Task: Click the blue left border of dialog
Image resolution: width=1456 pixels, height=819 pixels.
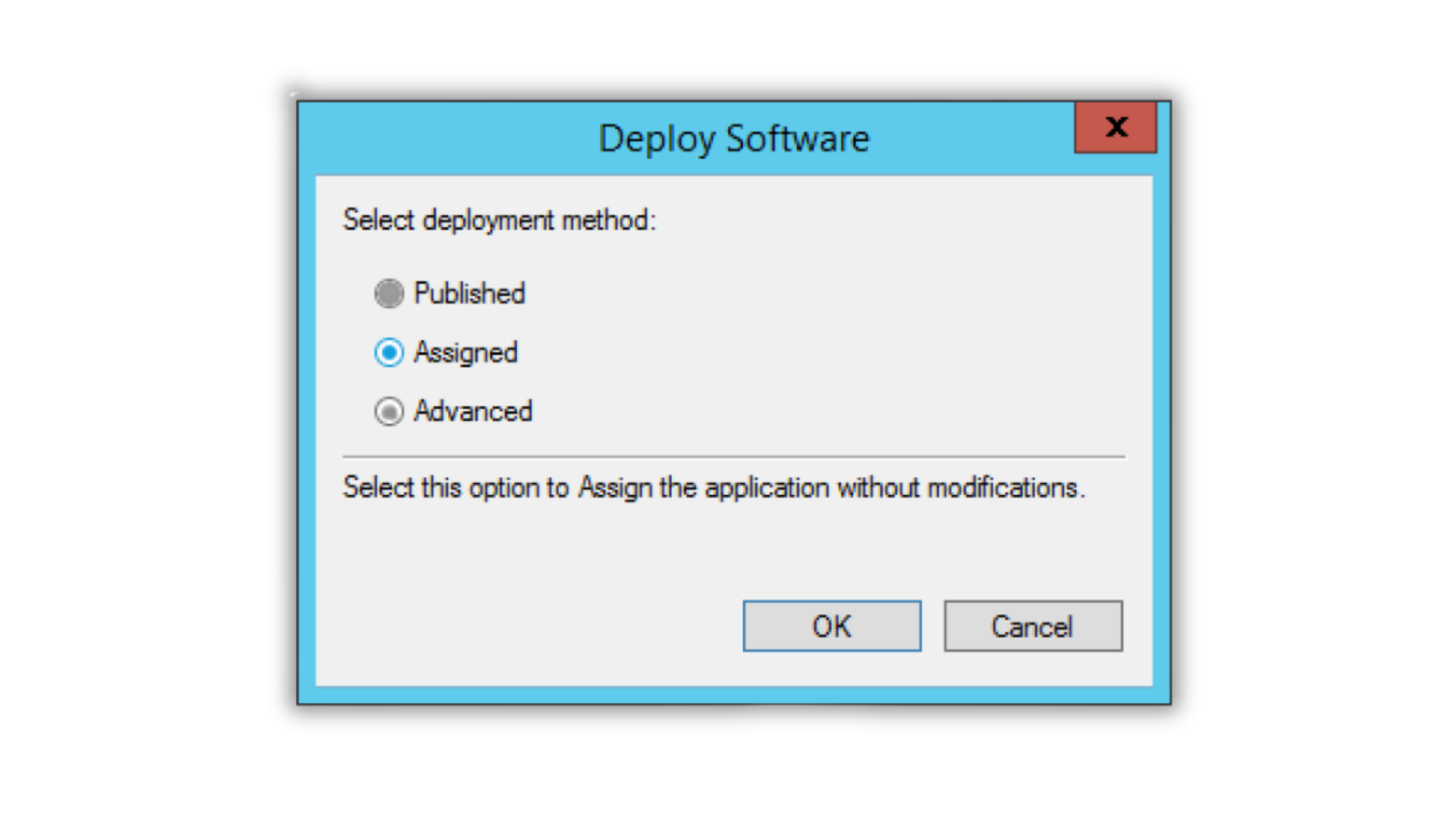Action: click(306, 425)
